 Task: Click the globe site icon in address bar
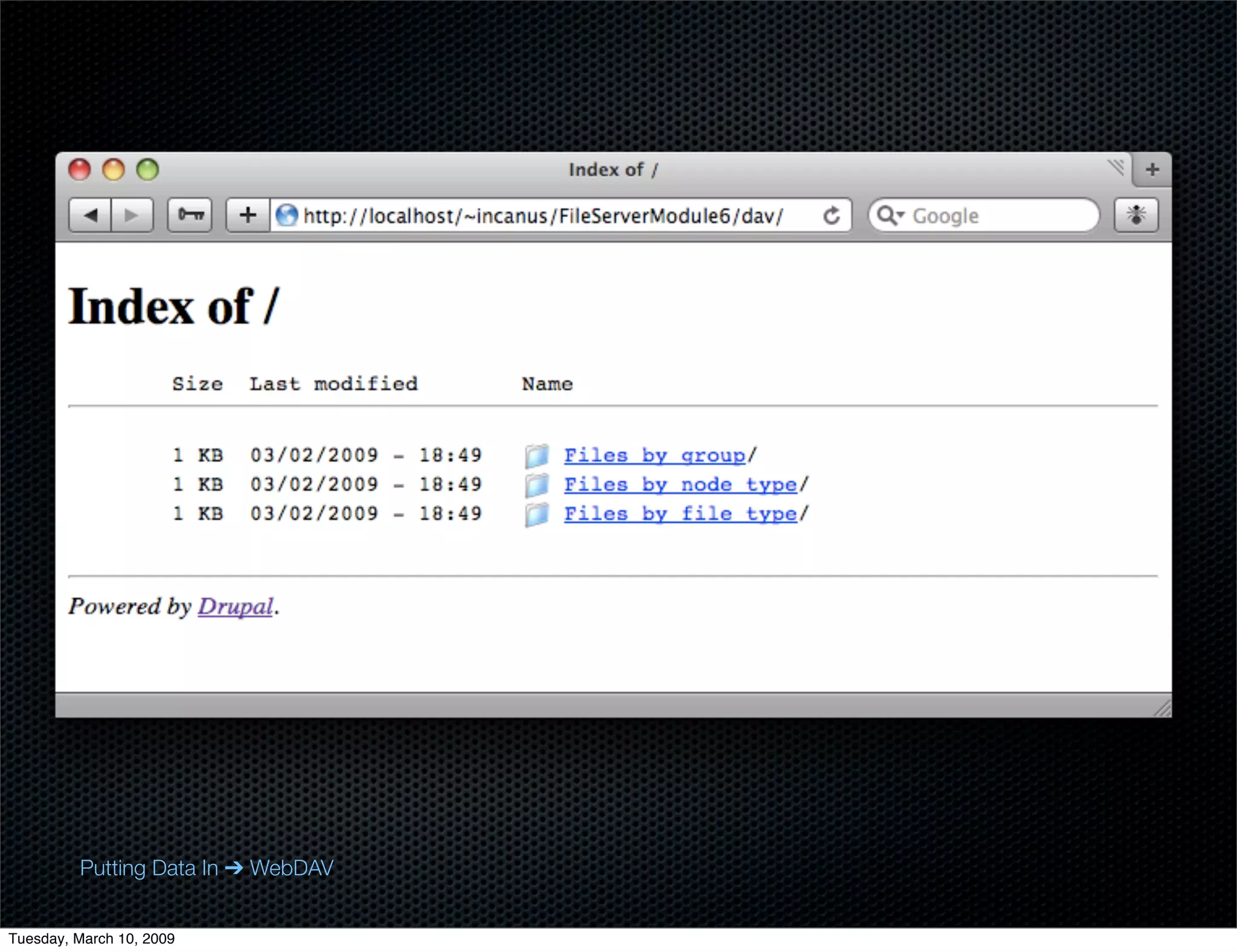[287, 215]
